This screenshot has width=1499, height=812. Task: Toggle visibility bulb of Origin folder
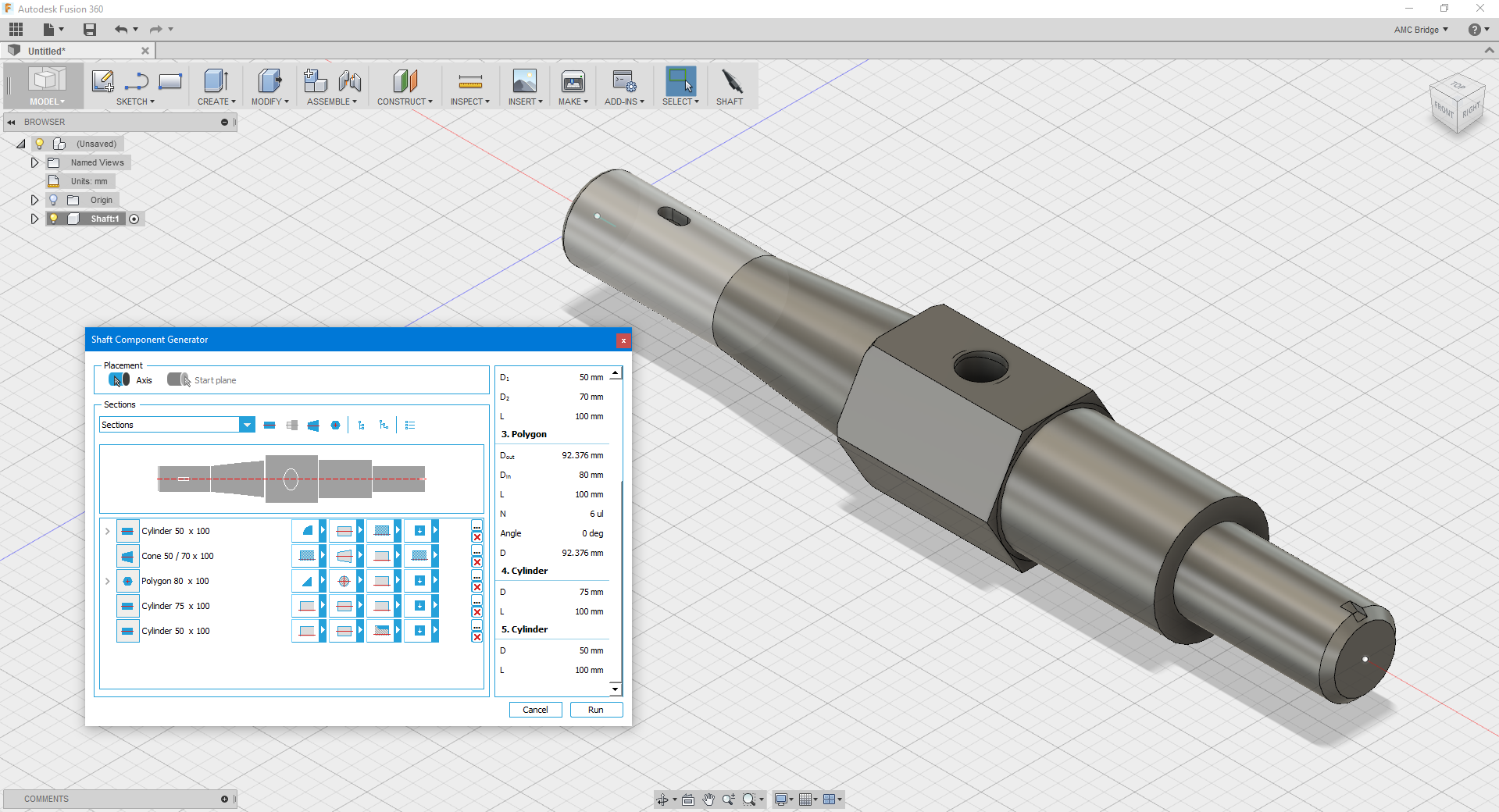click(53, 200)
